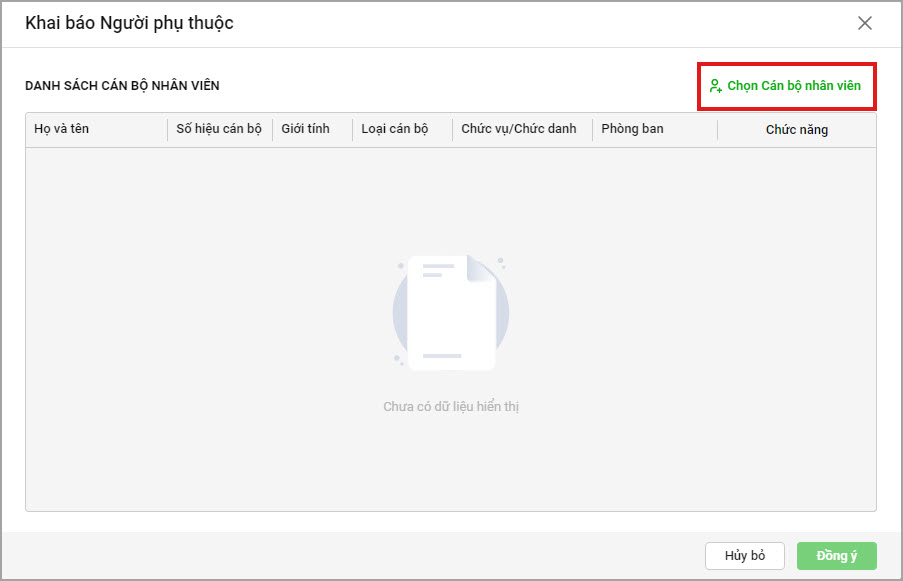The width and height of the screenshot is (903, 581).
Task: Confirm with the Đồng ý button
Action: pyautogui.click(x=836, y=556)
